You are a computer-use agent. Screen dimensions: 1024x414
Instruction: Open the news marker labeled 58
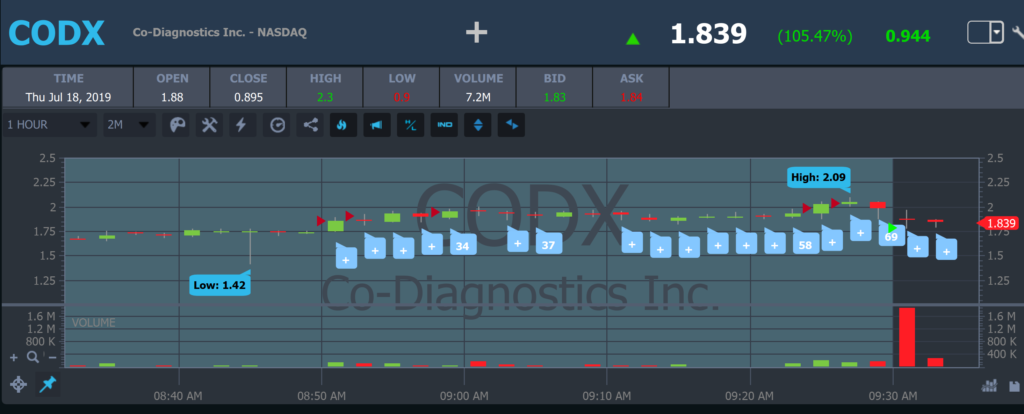[804, 243]
